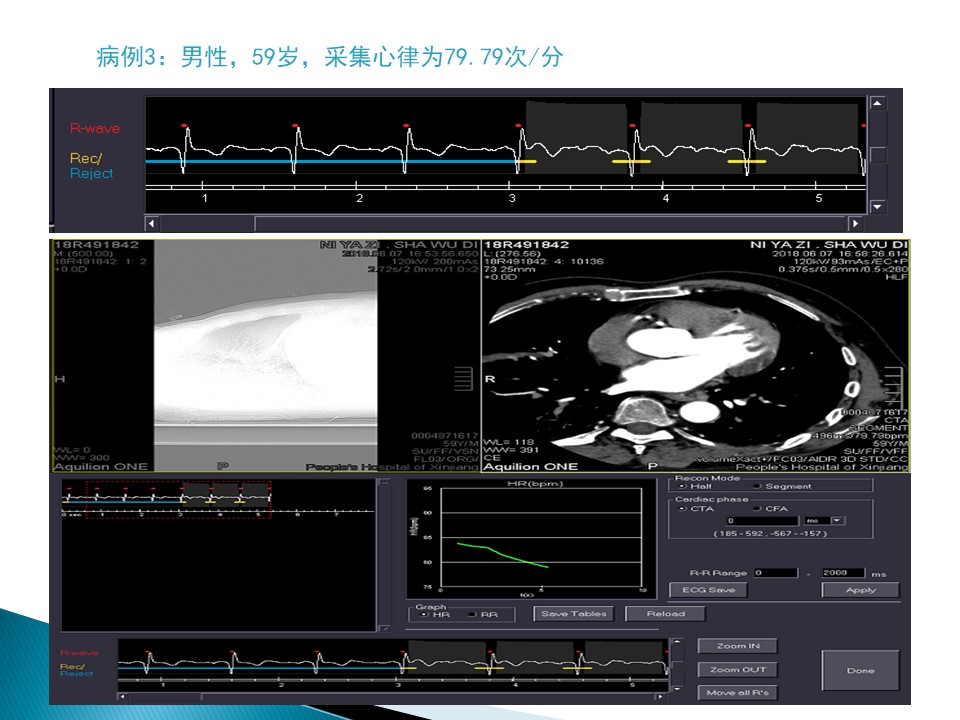The height and width of the screenshot is (720, 960).
Task: Switch graph to HR
Action: (424, 614)
